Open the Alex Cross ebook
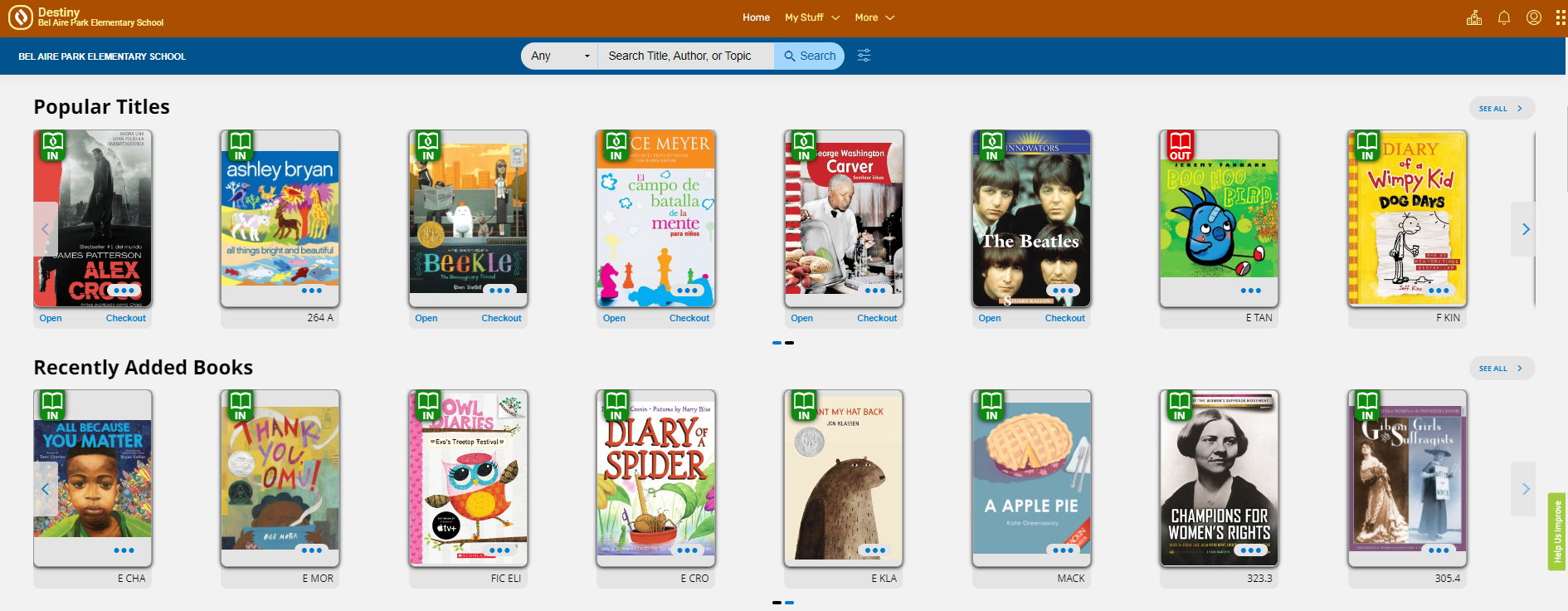This screenshot has width=1568, height=611. tap(51, 318)
